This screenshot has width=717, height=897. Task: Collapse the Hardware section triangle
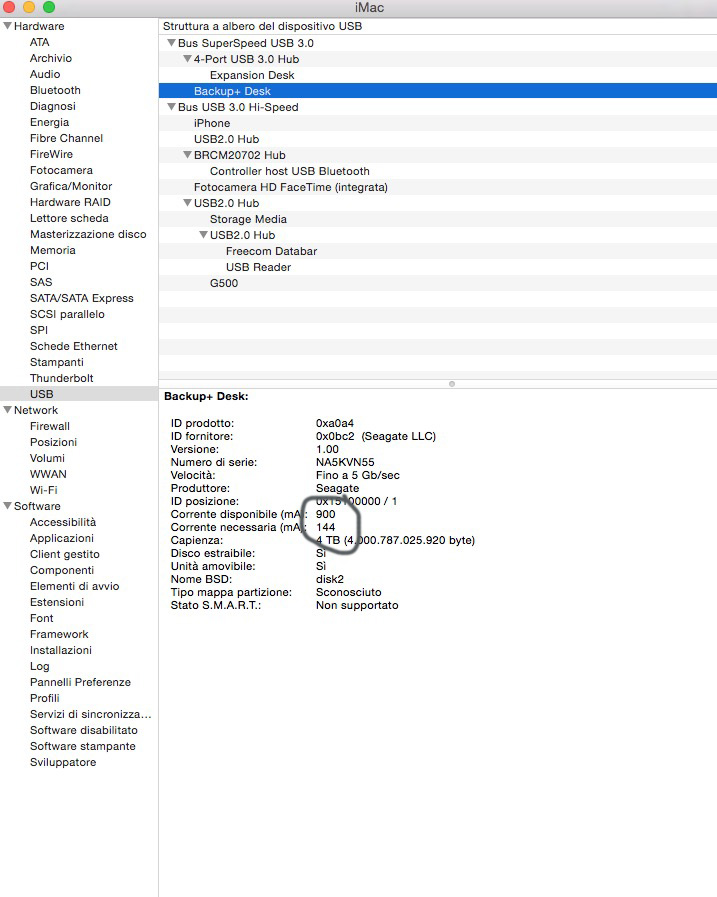[7, 26]
